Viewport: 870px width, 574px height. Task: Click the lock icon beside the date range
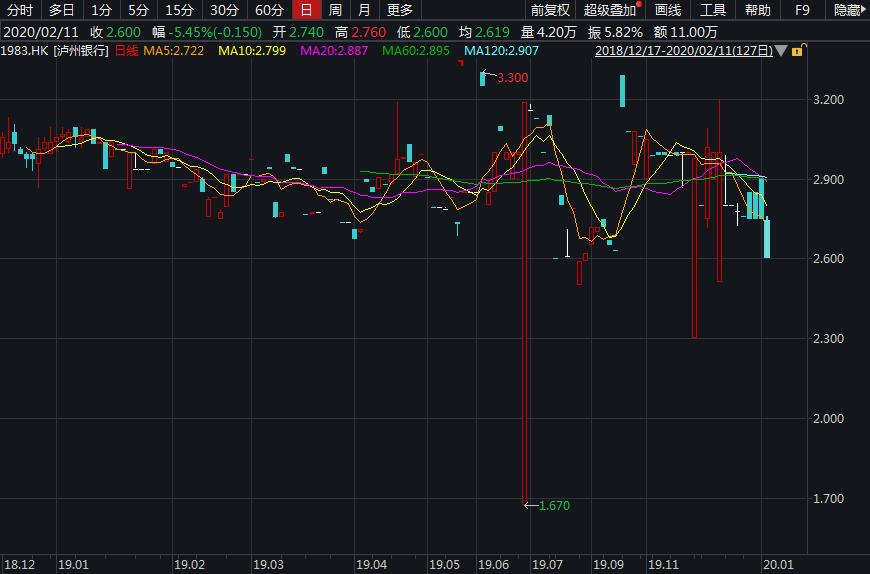pos(796,50)
